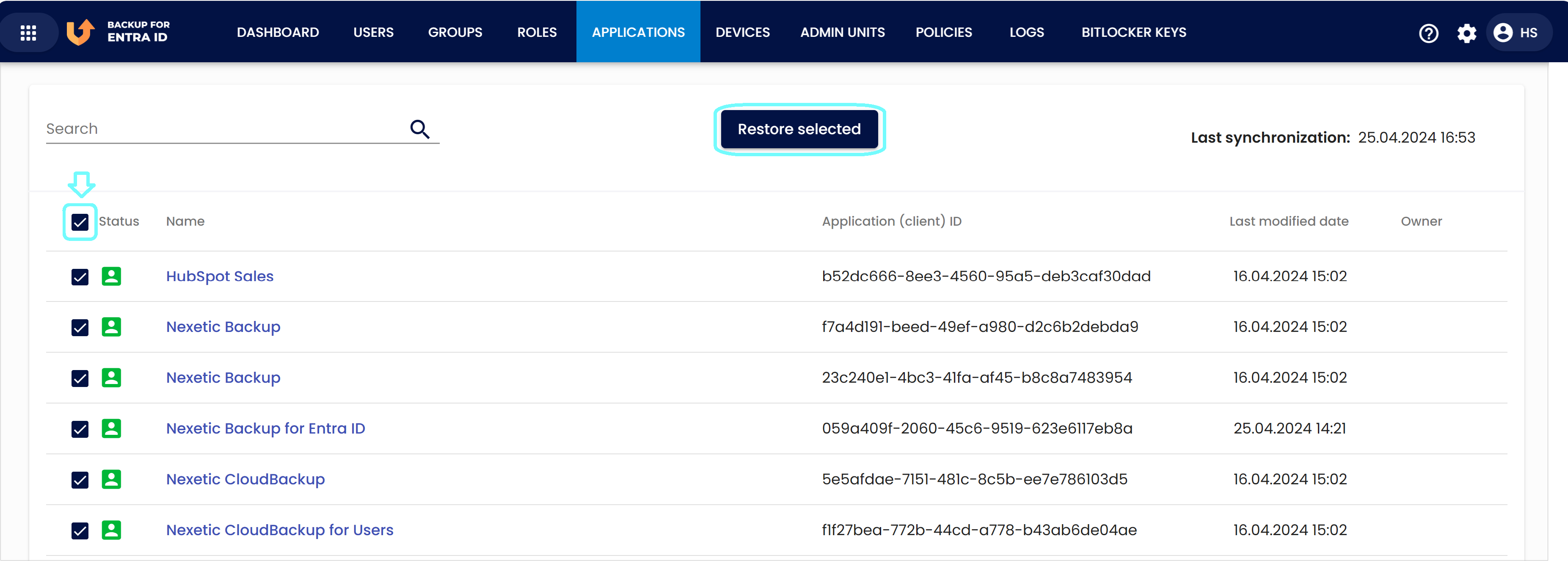Click the Backup for Entra ID logo
Screen dimensions: 1568x561
point(118,32)
